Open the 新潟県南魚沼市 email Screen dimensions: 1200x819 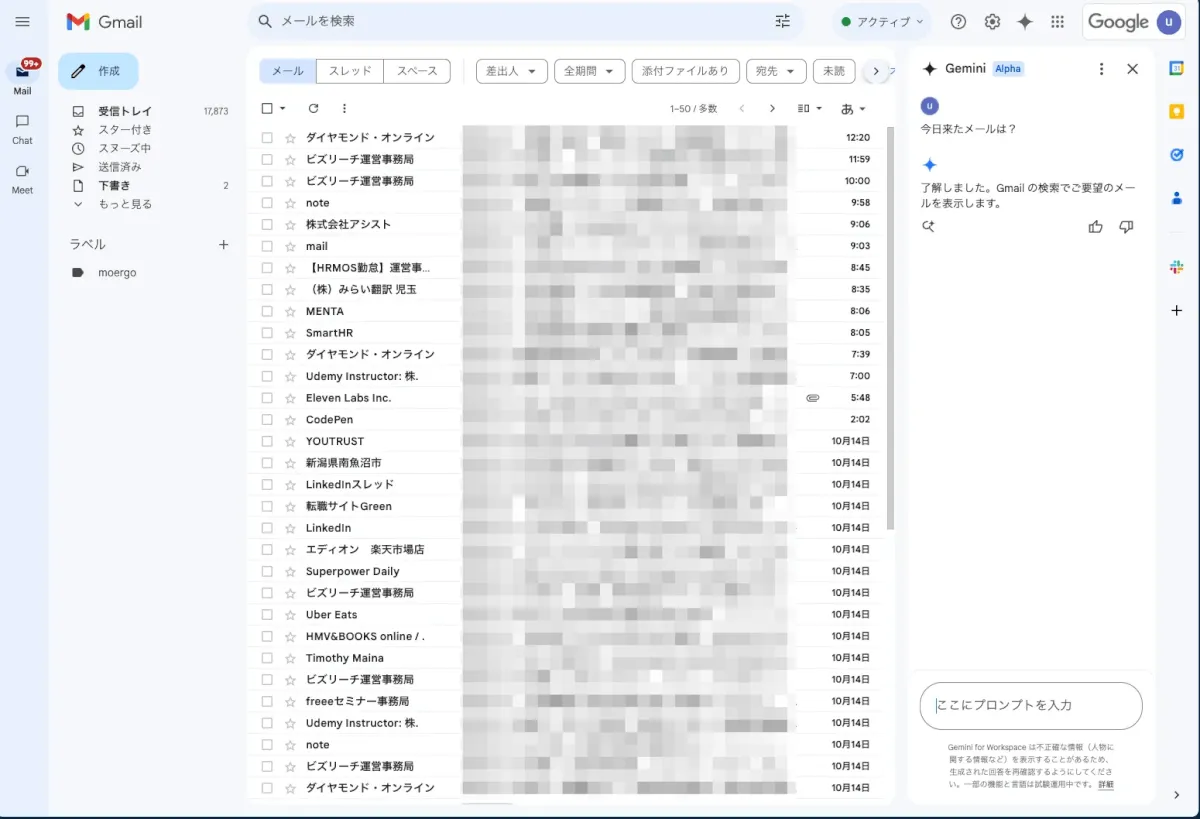(566, 463)
